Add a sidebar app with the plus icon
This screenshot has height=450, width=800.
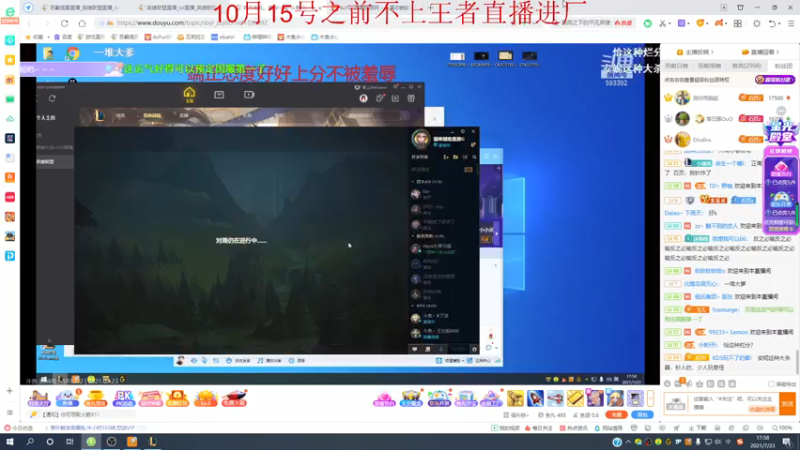click(9, 391)
